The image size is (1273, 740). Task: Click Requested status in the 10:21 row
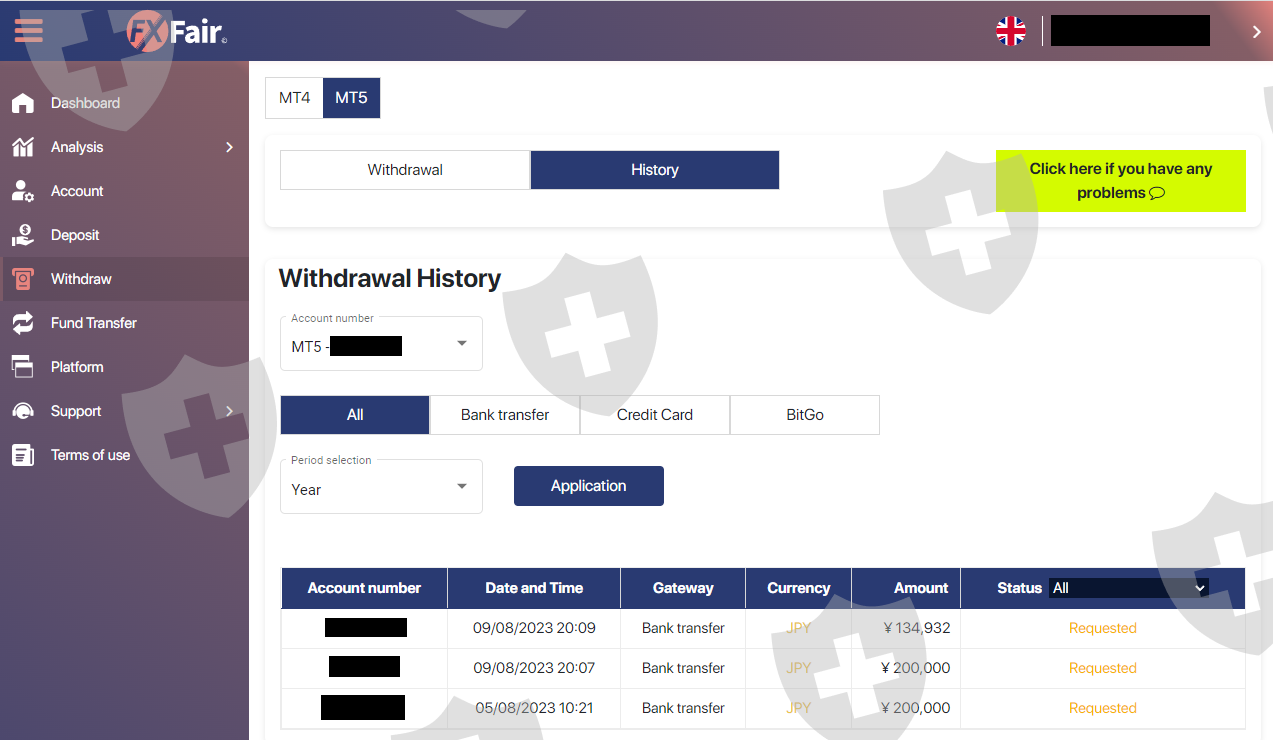tap(1103, 708)
